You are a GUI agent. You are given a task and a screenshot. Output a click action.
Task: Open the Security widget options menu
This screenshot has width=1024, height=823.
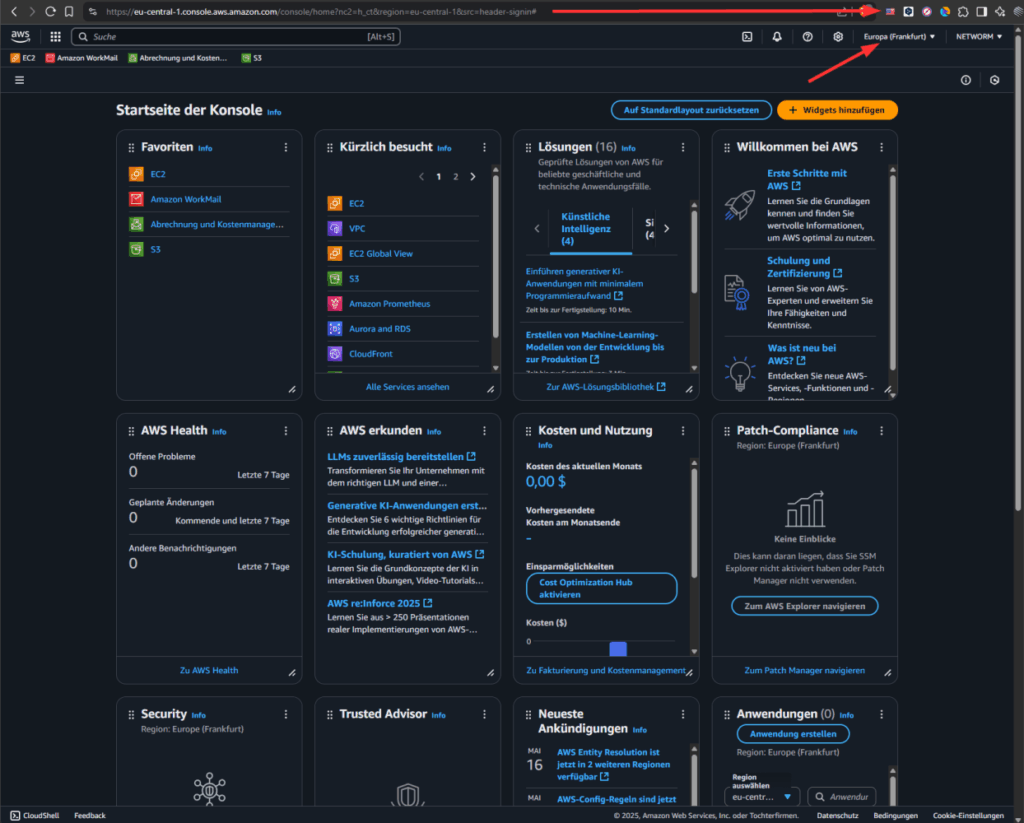point(286,715)
